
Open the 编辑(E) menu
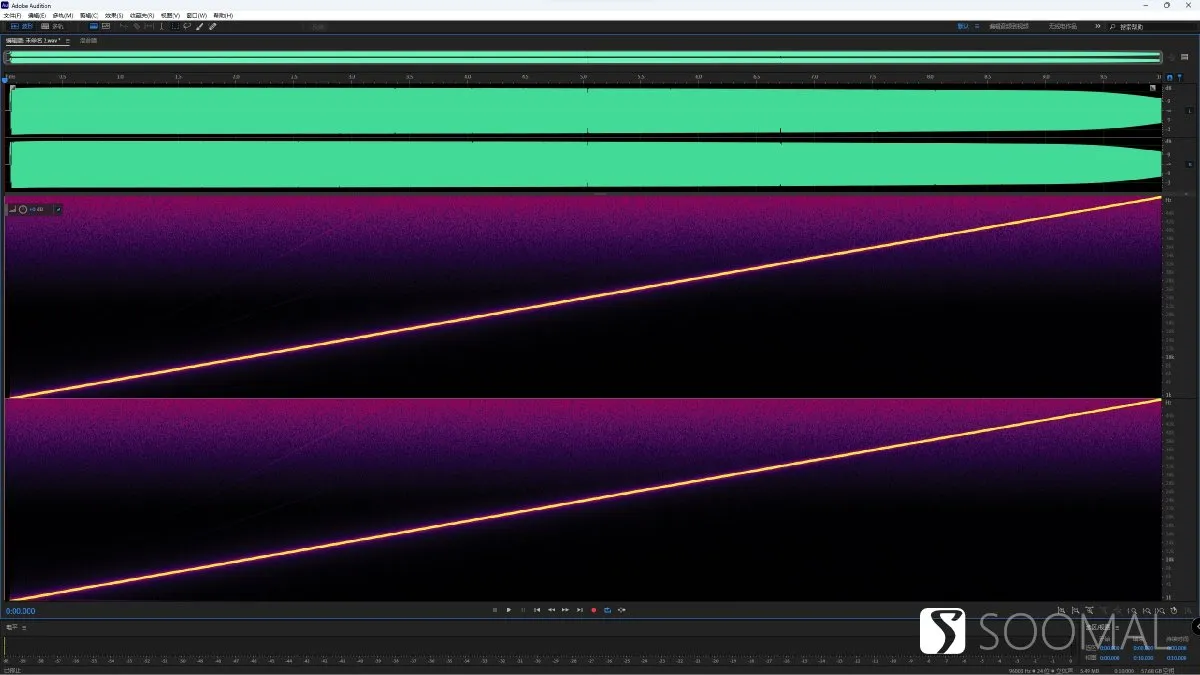(x=37, y=15)
